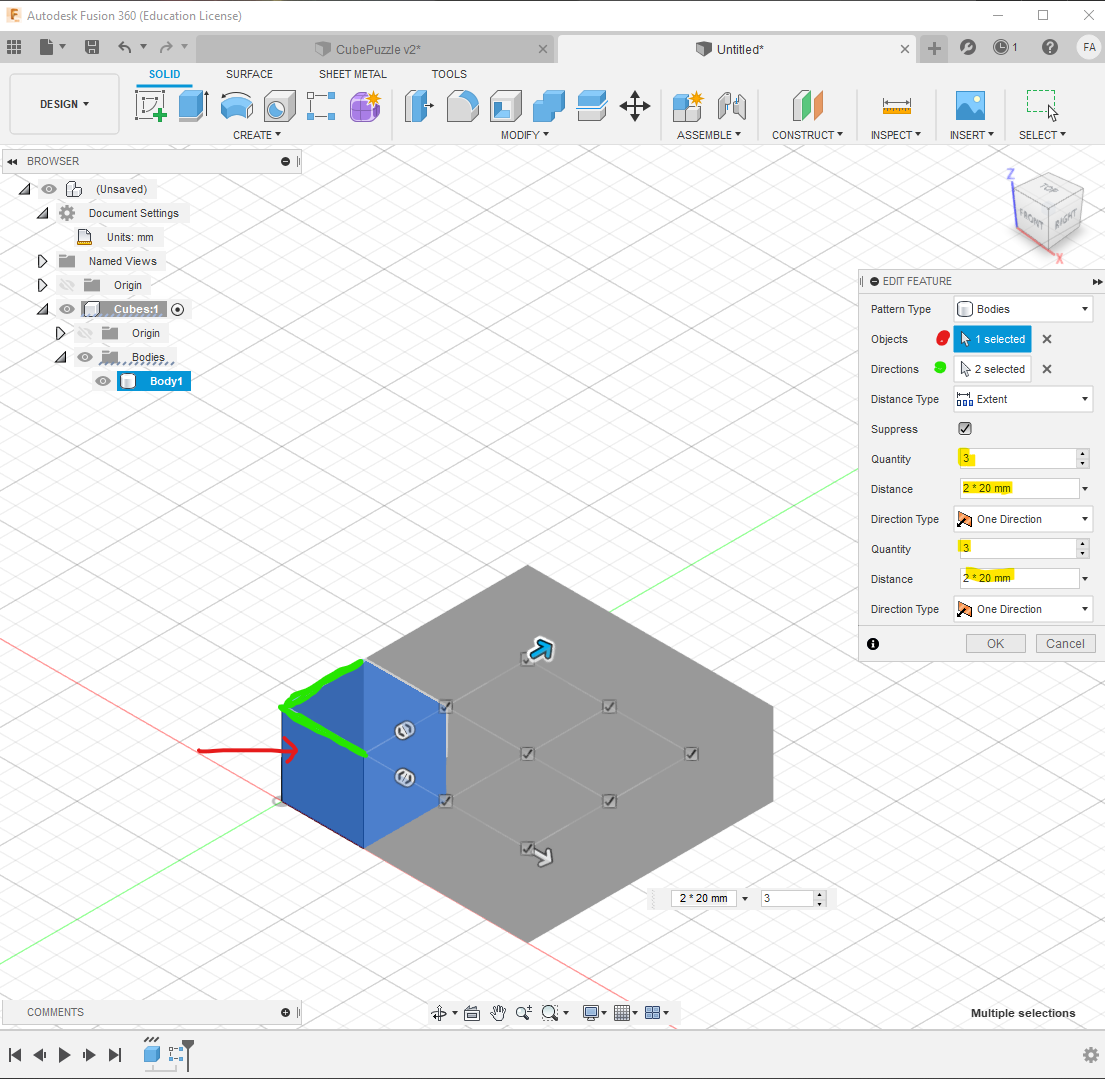The image size is (1105, 1079).
Task: Open the MODIFY menu
Action: 524,134
